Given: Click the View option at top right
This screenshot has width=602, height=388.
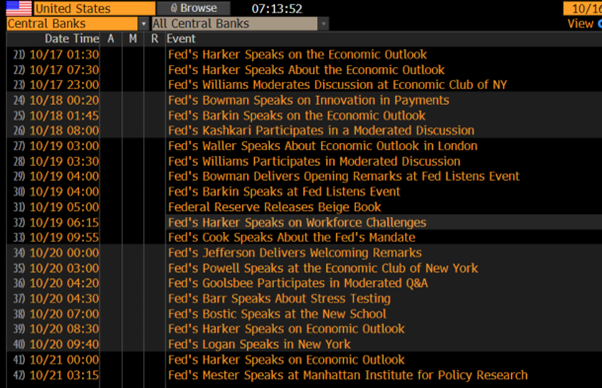Looking at the screenshot, I should (x=580, y=24).
